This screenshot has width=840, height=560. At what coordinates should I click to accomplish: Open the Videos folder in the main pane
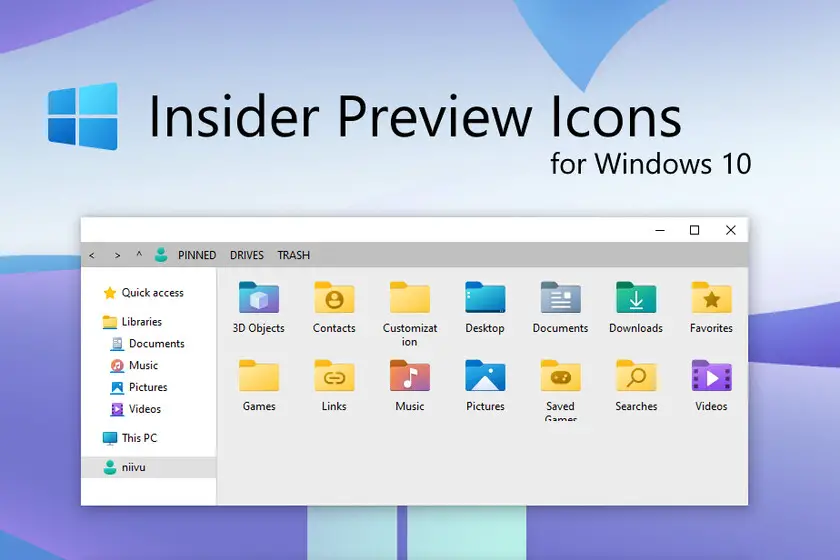coord(711,376)
